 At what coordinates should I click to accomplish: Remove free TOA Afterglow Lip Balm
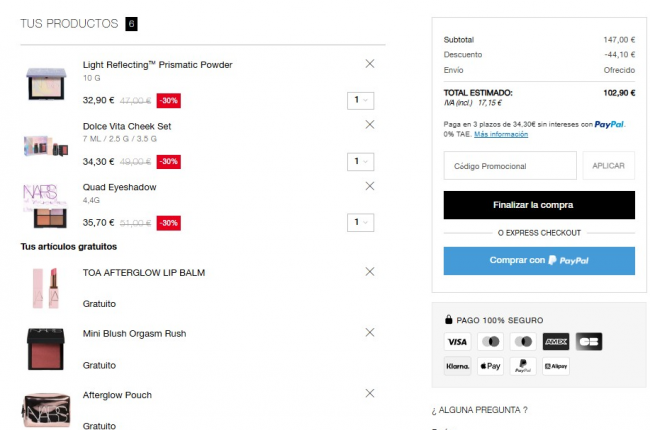[370, 271]
